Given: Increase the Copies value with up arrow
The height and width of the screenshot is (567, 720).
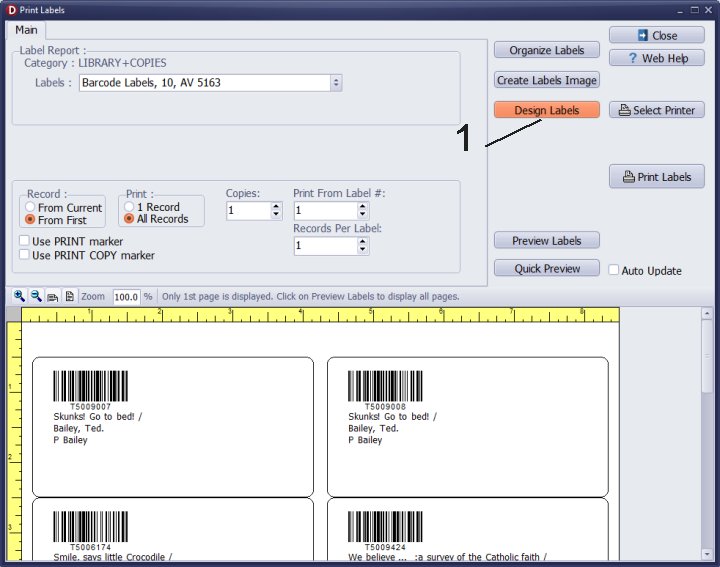Looking at the screenshot, I should coord(276,206).
